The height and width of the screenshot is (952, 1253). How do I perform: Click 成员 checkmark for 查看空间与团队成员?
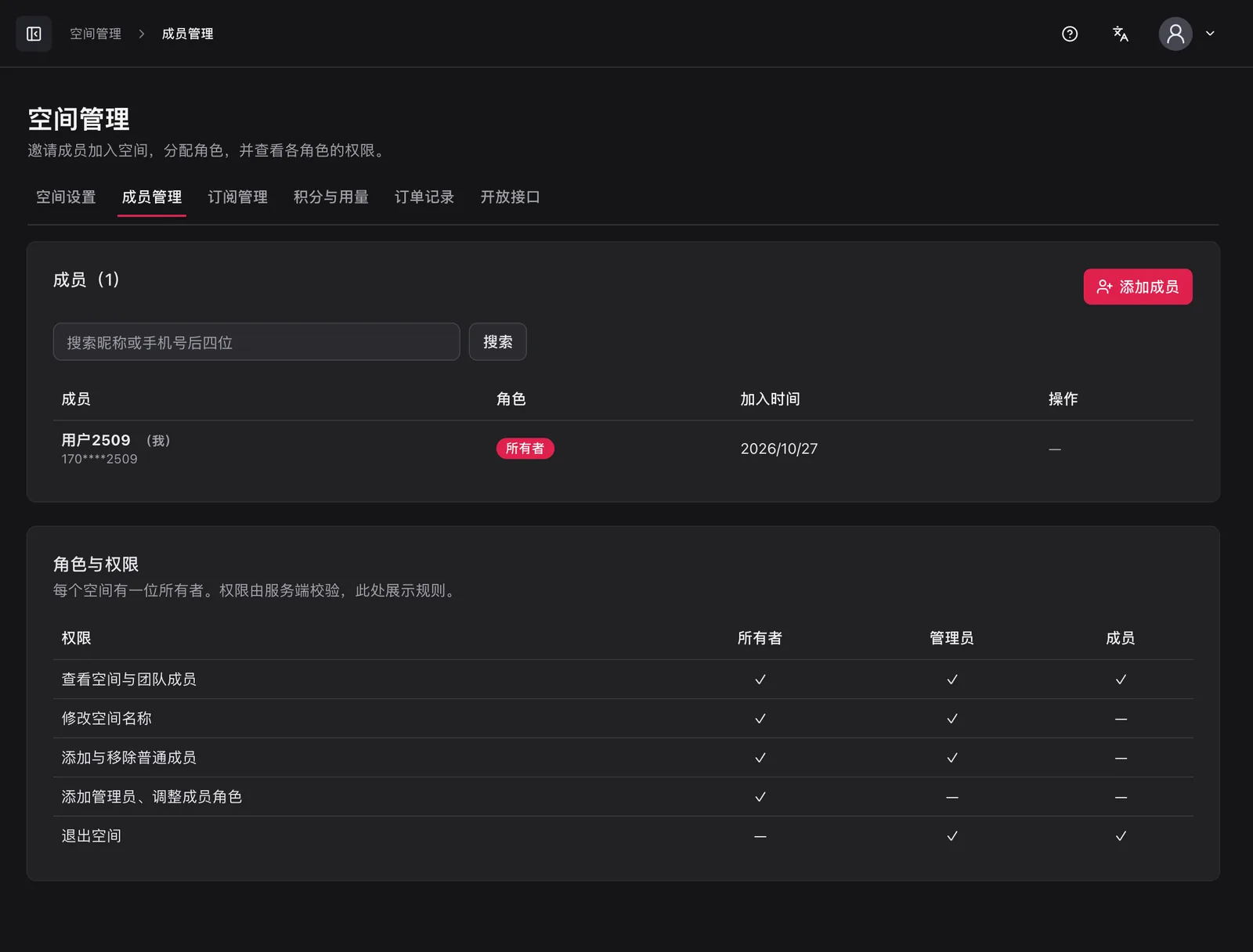click(1121, 680)
